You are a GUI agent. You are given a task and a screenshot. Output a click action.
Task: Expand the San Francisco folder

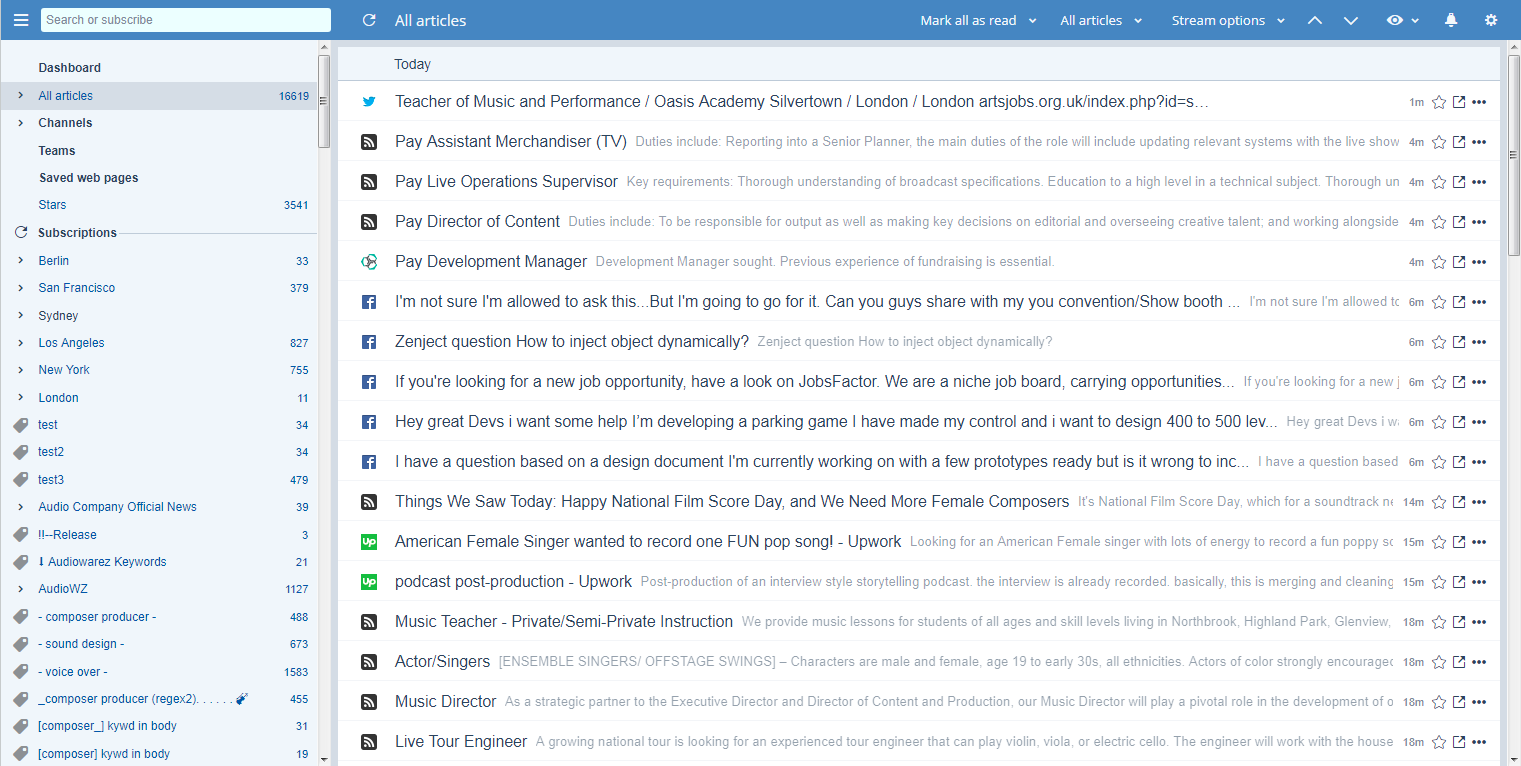pyautogui.click(x=21, y=288)
